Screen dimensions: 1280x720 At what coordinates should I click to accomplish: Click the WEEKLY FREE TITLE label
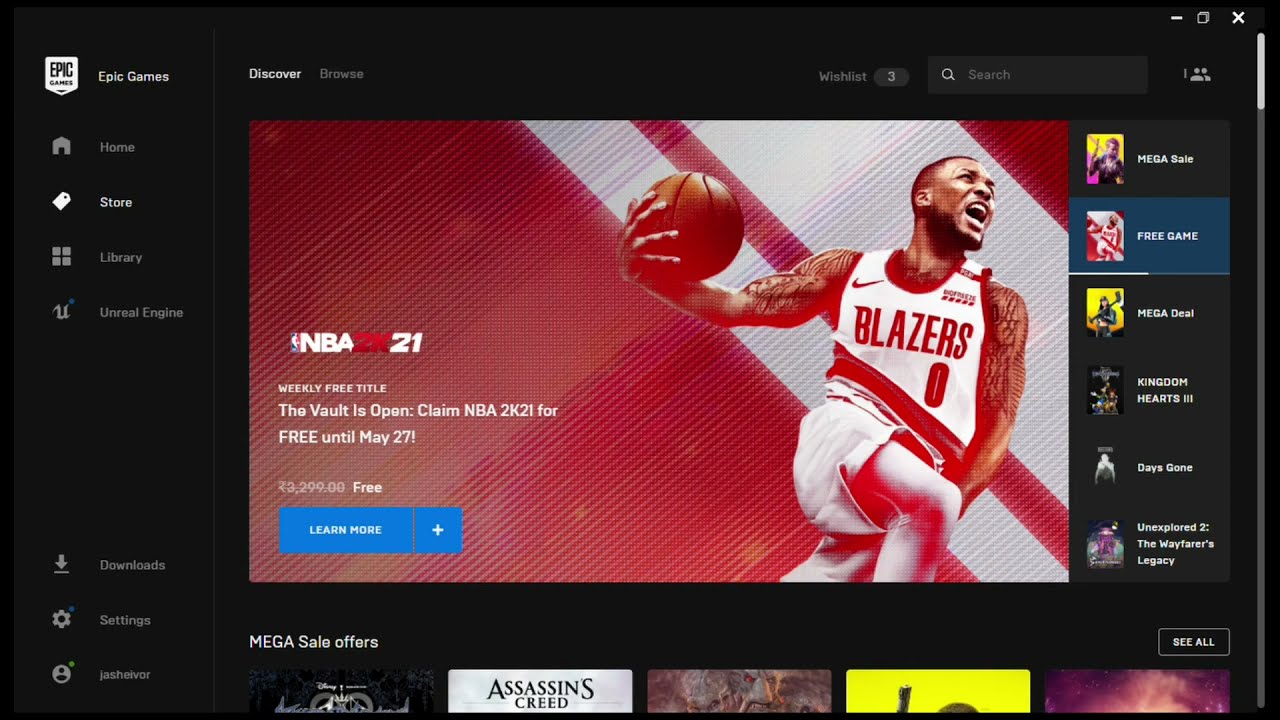pyautogui.click(x=332, y=388)
